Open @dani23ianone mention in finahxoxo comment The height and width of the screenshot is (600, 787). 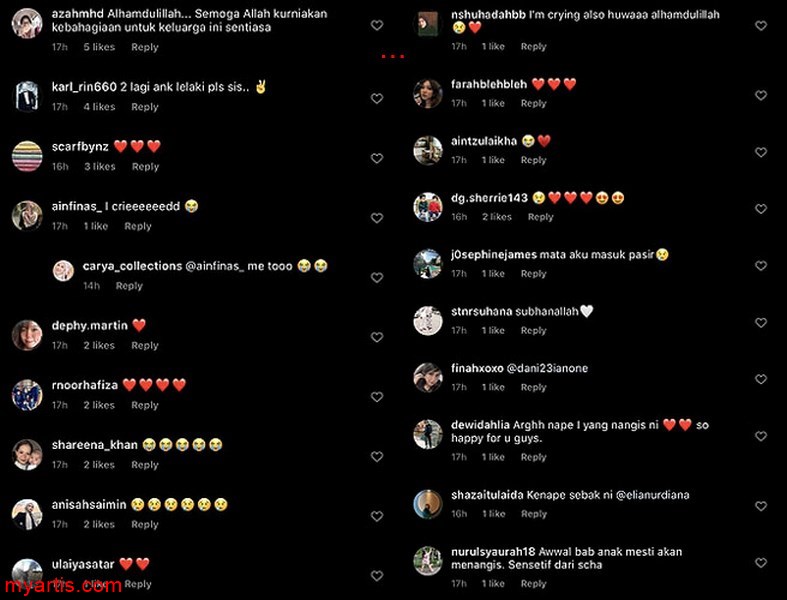click(547, 368)
